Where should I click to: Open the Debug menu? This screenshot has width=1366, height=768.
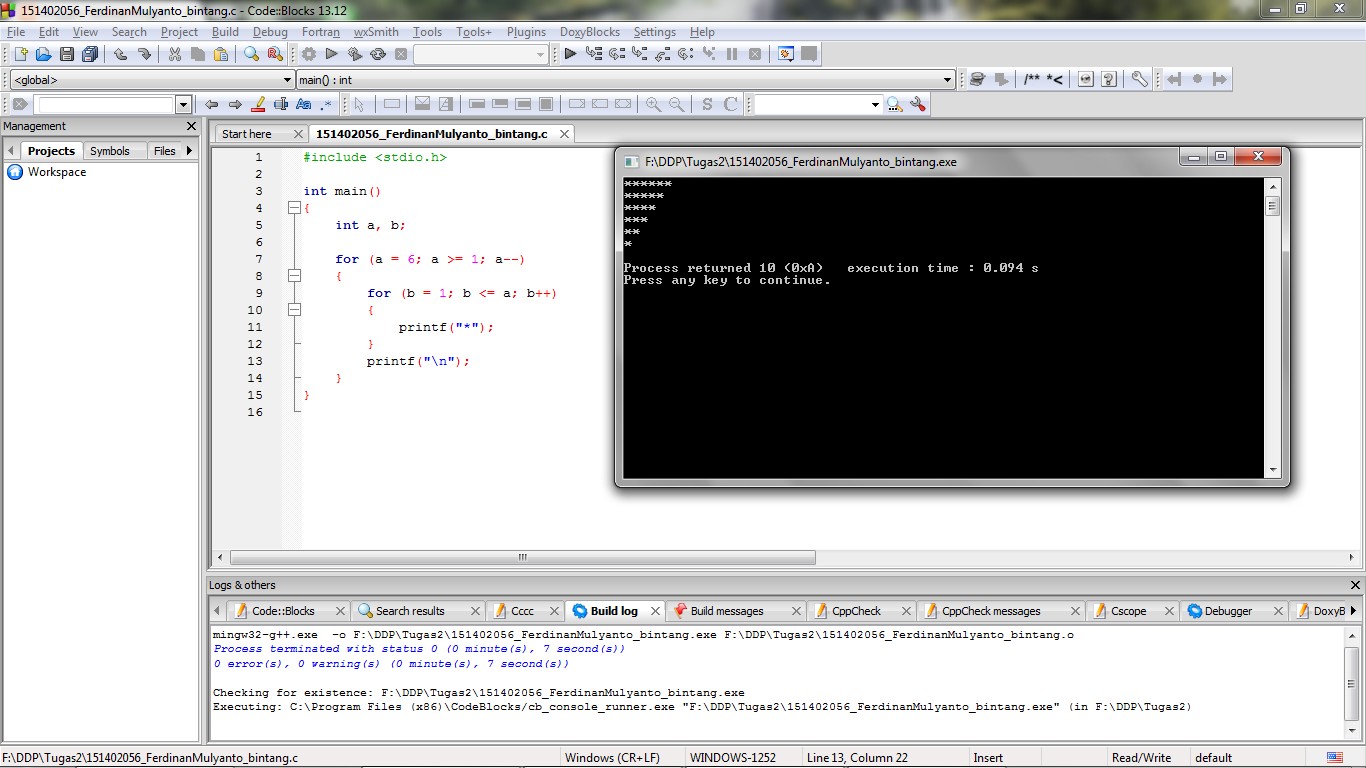click(270, 32)
